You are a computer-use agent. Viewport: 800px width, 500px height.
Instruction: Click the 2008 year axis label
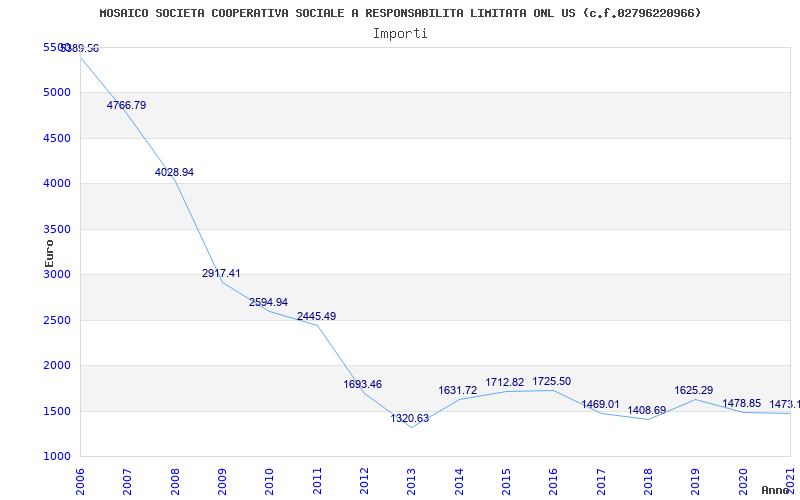pos(175,482)
